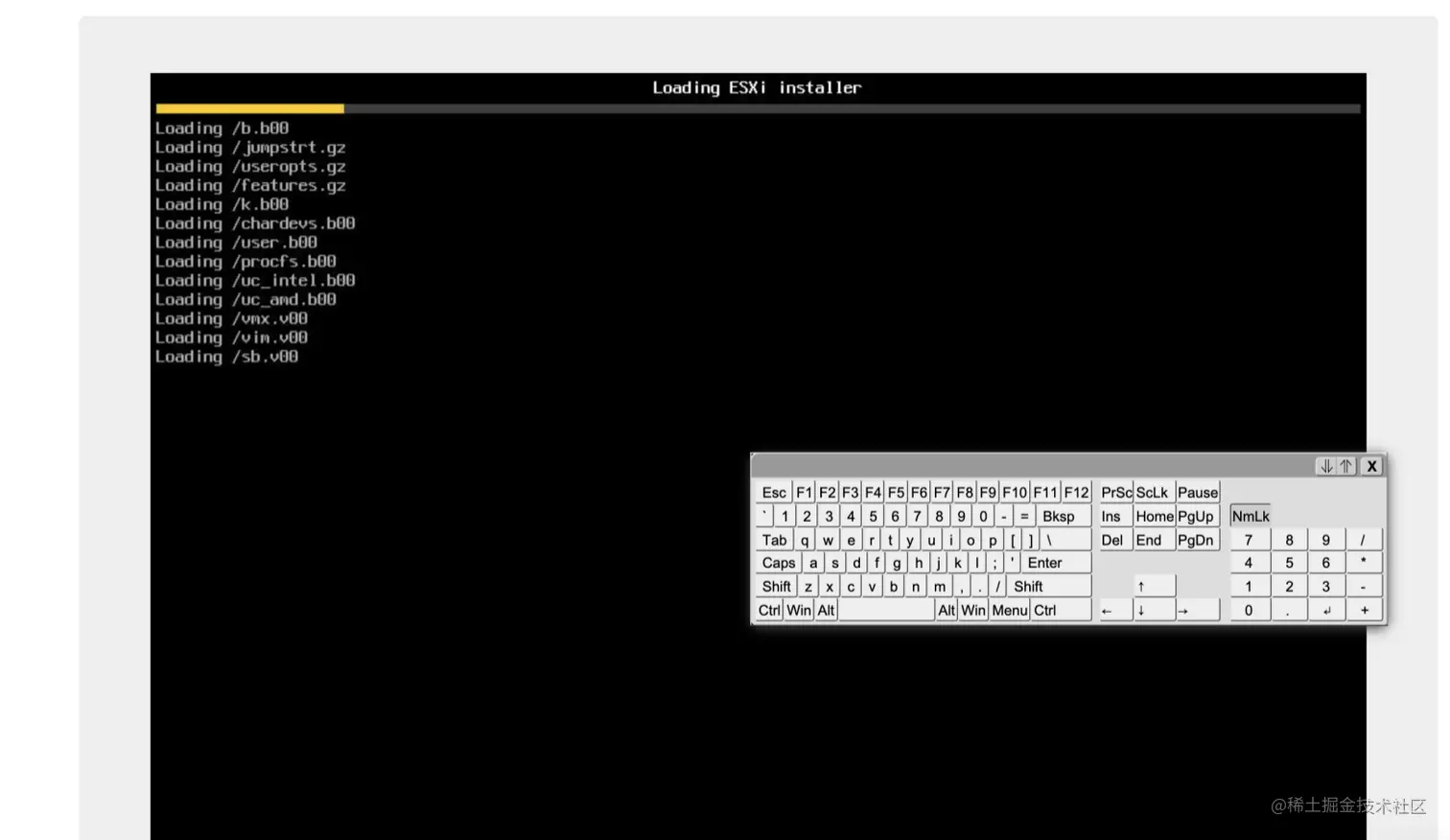Click the comma key
This screenshot has height=840, width=1450.
coord(961,586)
